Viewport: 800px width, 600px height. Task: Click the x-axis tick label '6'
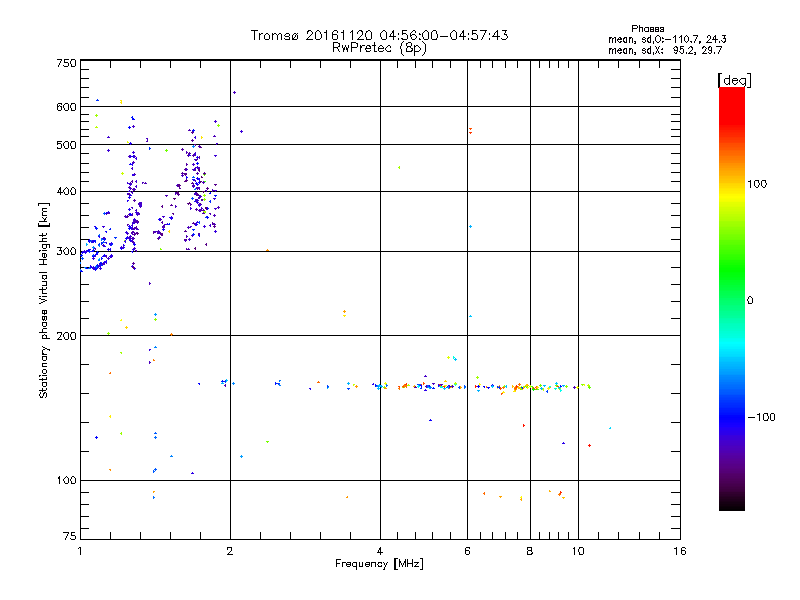pyautogui.click(x=467, y=551)
